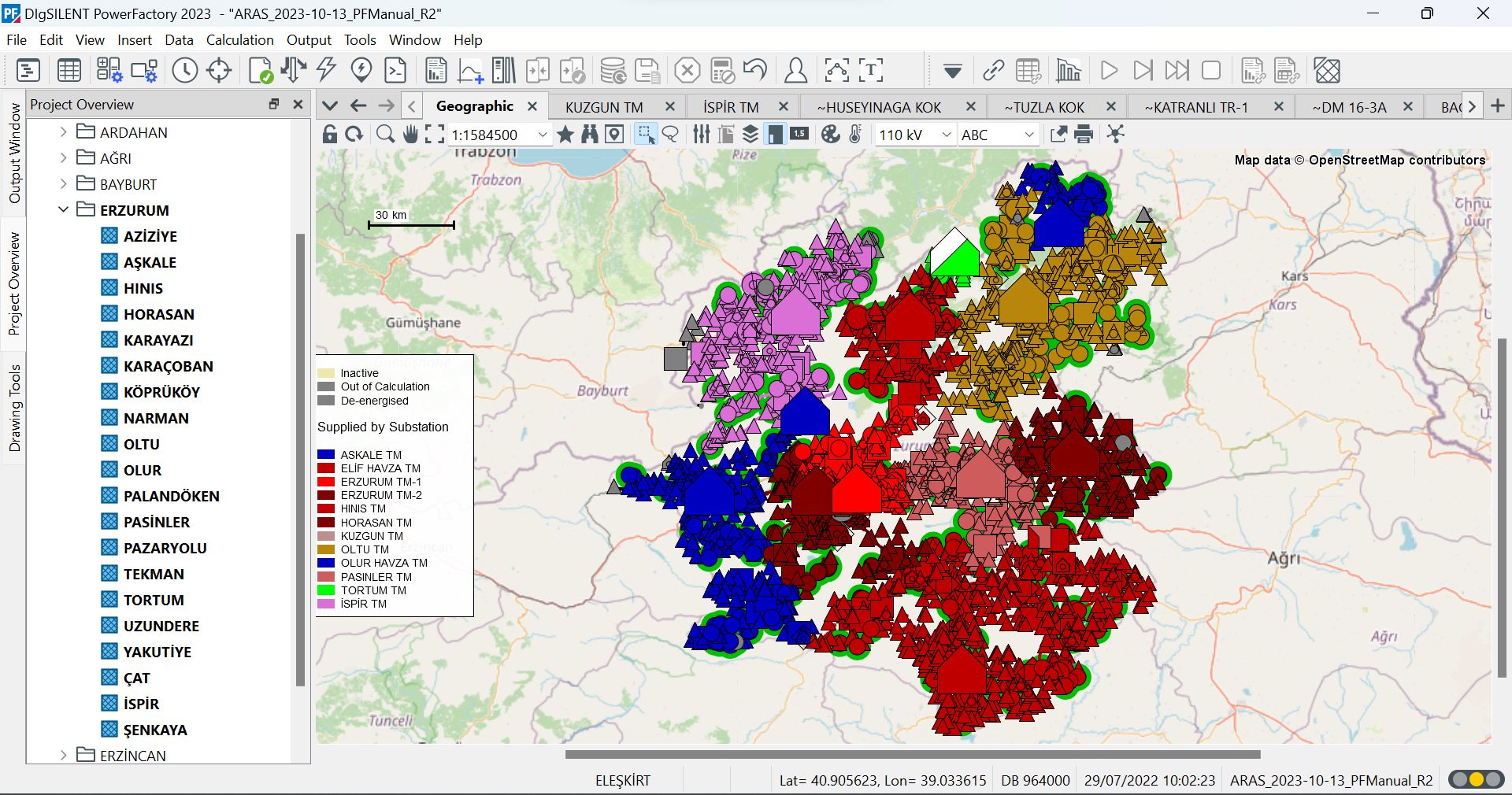Click the undo arrow icon
Image resolution: width=1512 pixels, height=795 pixels.
click(x=755, y=71)
